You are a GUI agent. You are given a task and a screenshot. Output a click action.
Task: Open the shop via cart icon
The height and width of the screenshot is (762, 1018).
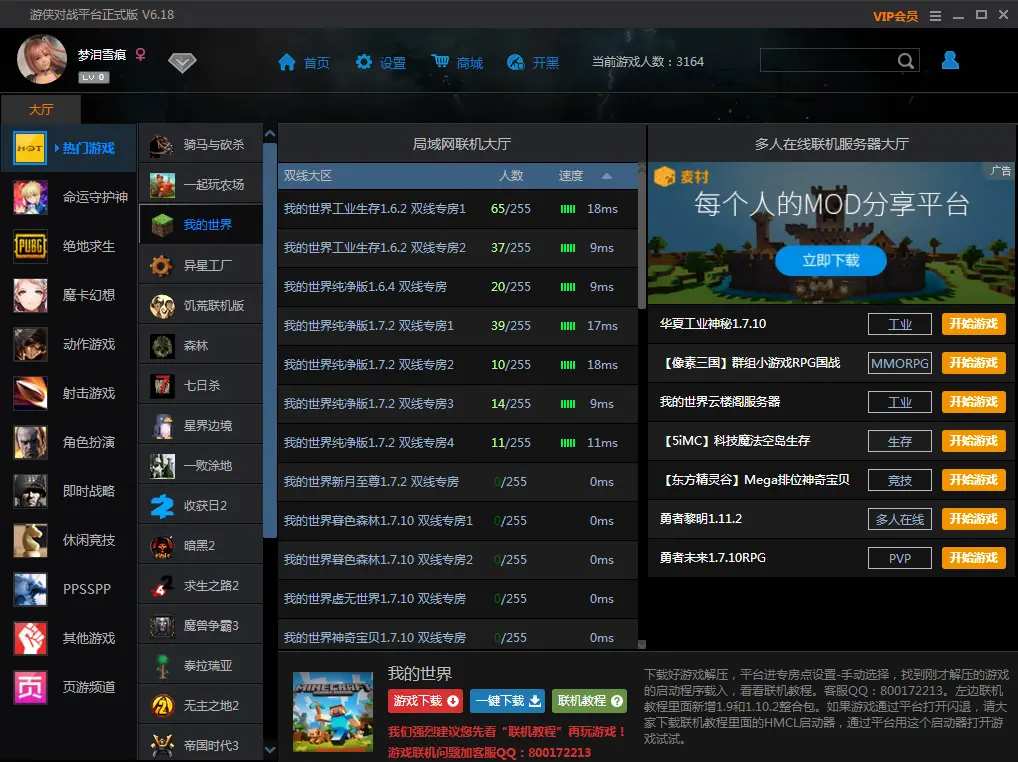coord(440,61)
